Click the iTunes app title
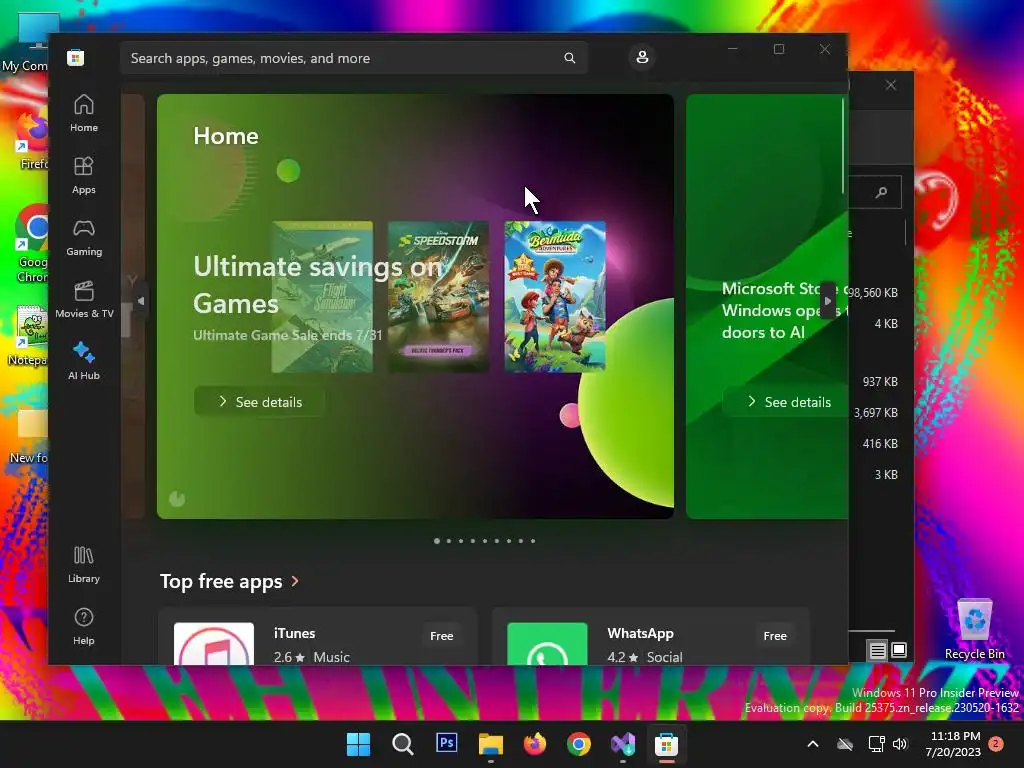1024x768 pixels. coord(295,633)
